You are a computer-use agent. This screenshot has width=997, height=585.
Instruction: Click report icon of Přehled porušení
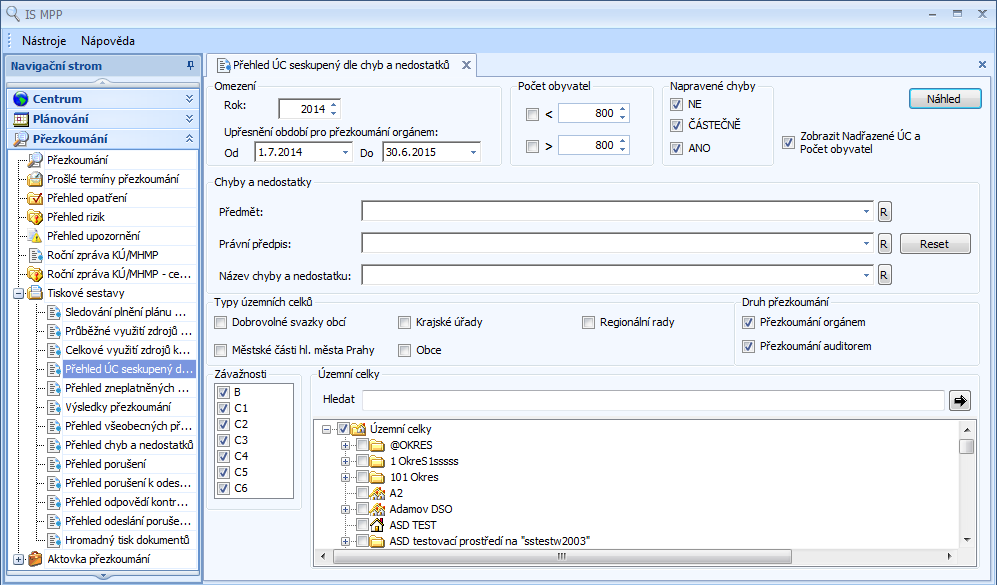click(x=54, y=464)
